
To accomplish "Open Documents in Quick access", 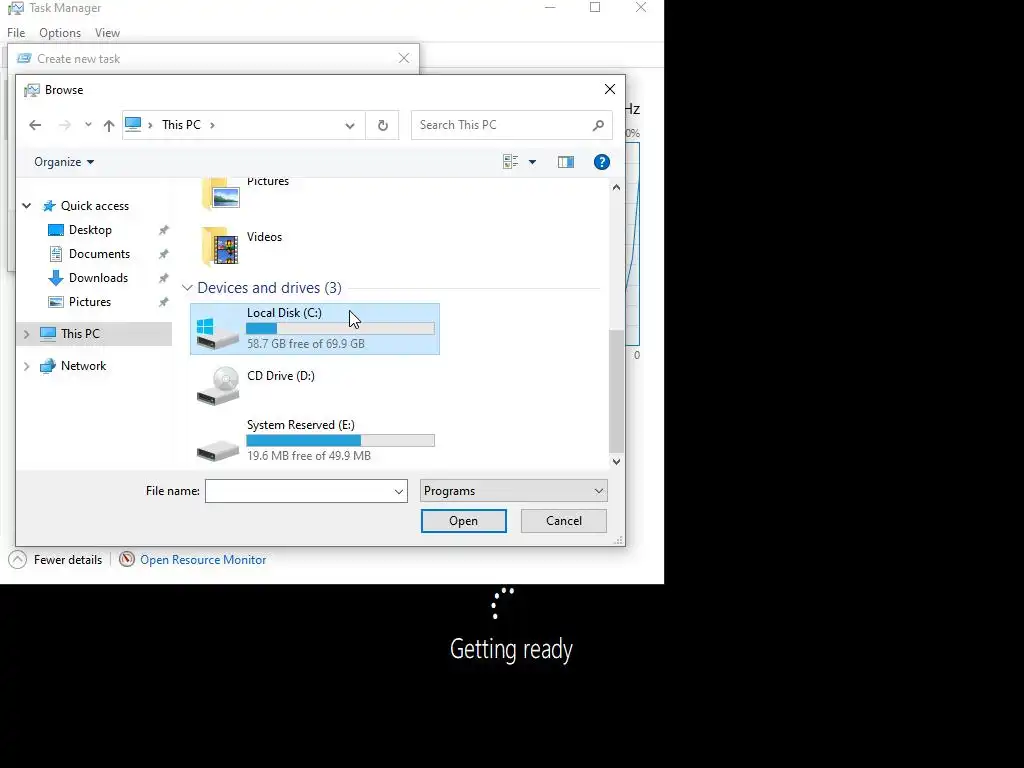I will pos(99,253).
